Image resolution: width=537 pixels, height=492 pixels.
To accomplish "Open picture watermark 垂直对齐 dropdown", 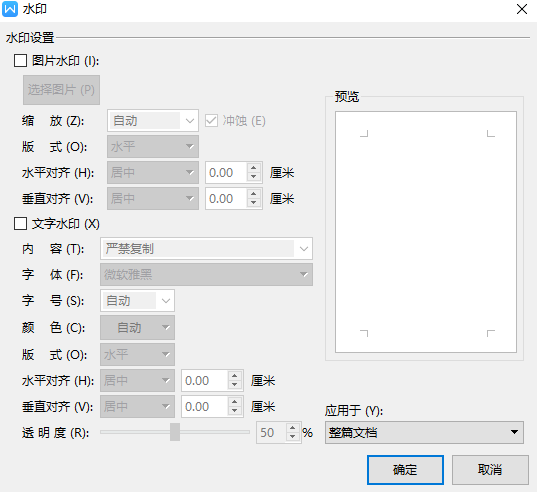I will point(153,199).
